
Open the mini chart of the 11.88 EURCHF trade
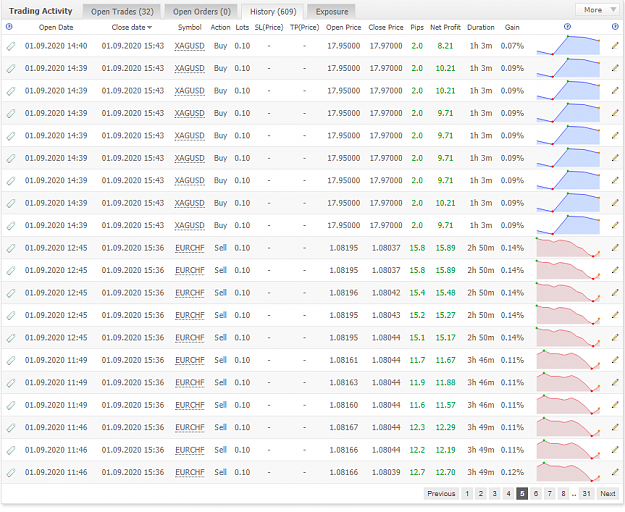568,382
